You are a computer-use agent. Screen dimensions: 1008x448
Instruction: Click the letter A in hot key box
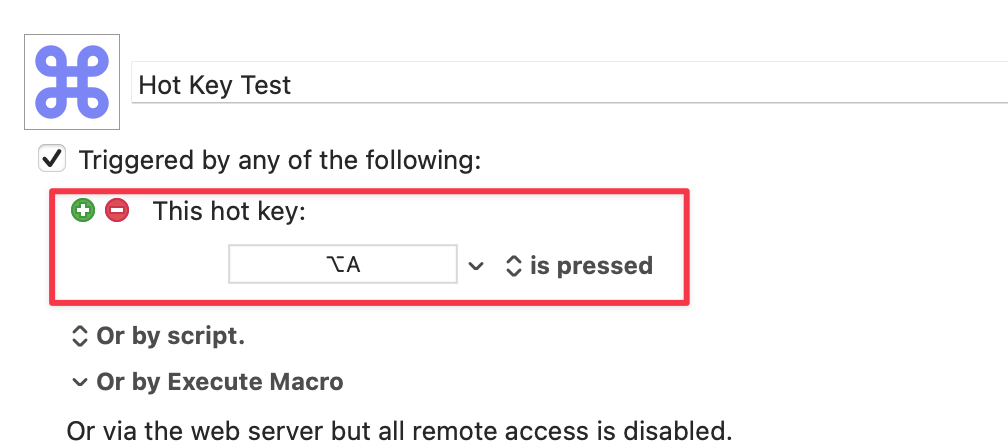pos(352,265)
